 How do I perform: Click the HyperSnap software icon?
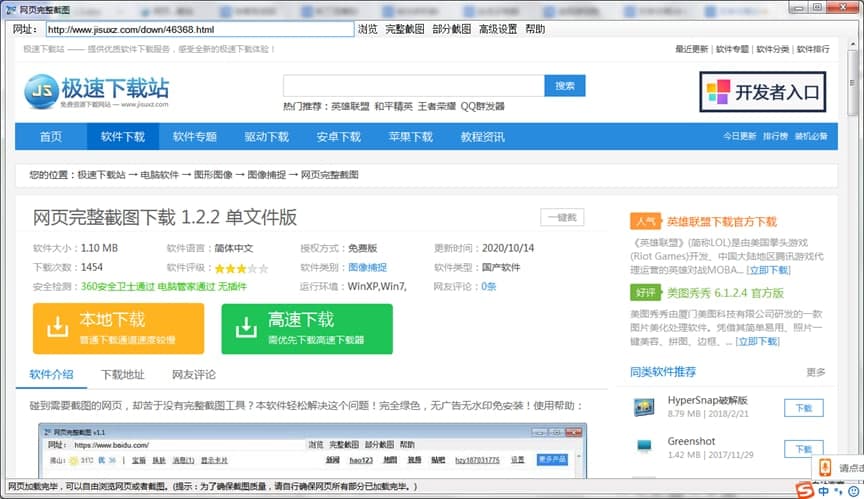click(644, 407)
